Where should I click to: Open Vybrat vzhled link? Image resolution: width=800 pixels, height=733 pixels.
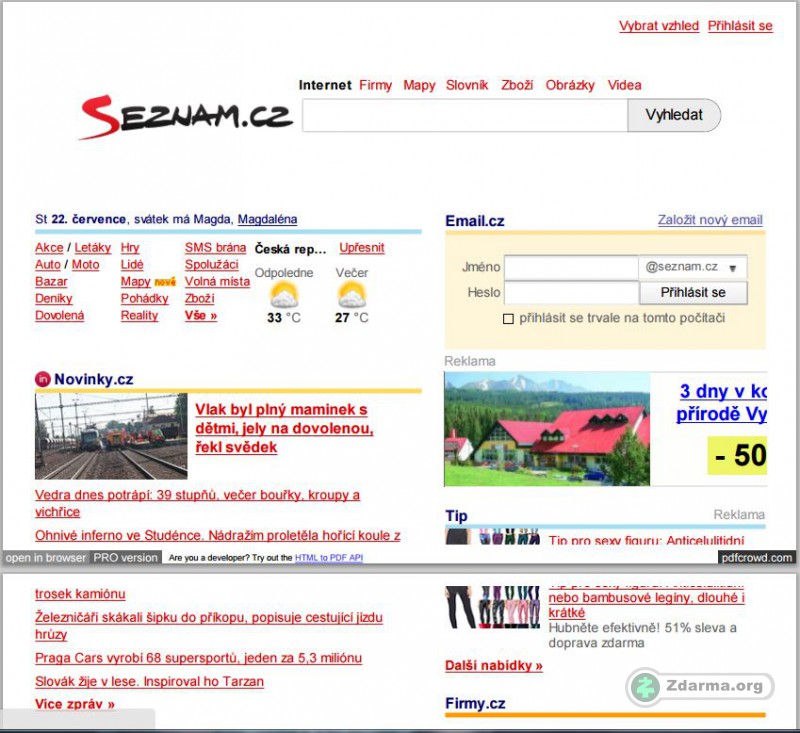pyautogui.click(x=659, y=26)
